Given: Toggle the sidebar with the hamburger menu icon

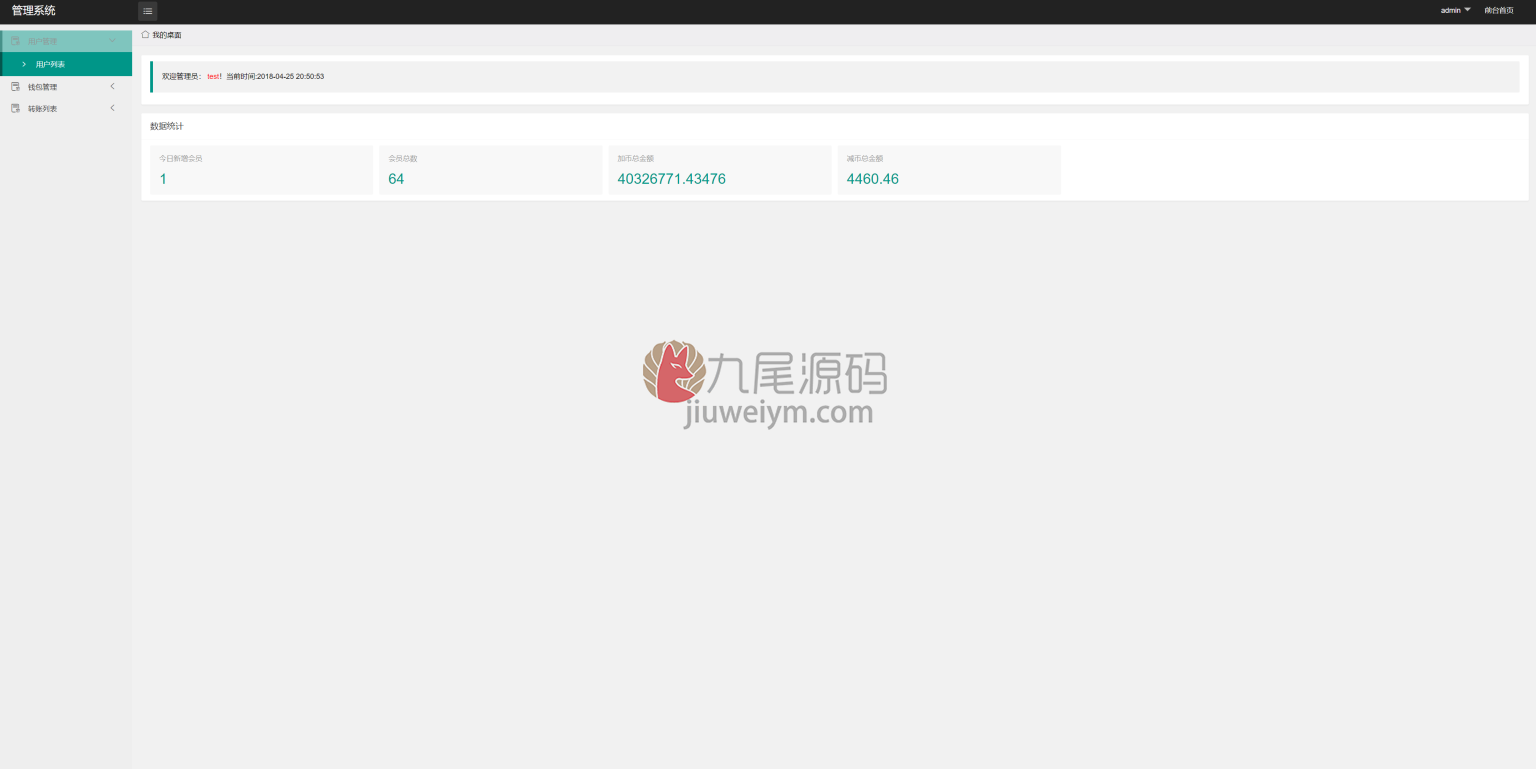Looking at the screenshot, I should (x=147, y=11).
